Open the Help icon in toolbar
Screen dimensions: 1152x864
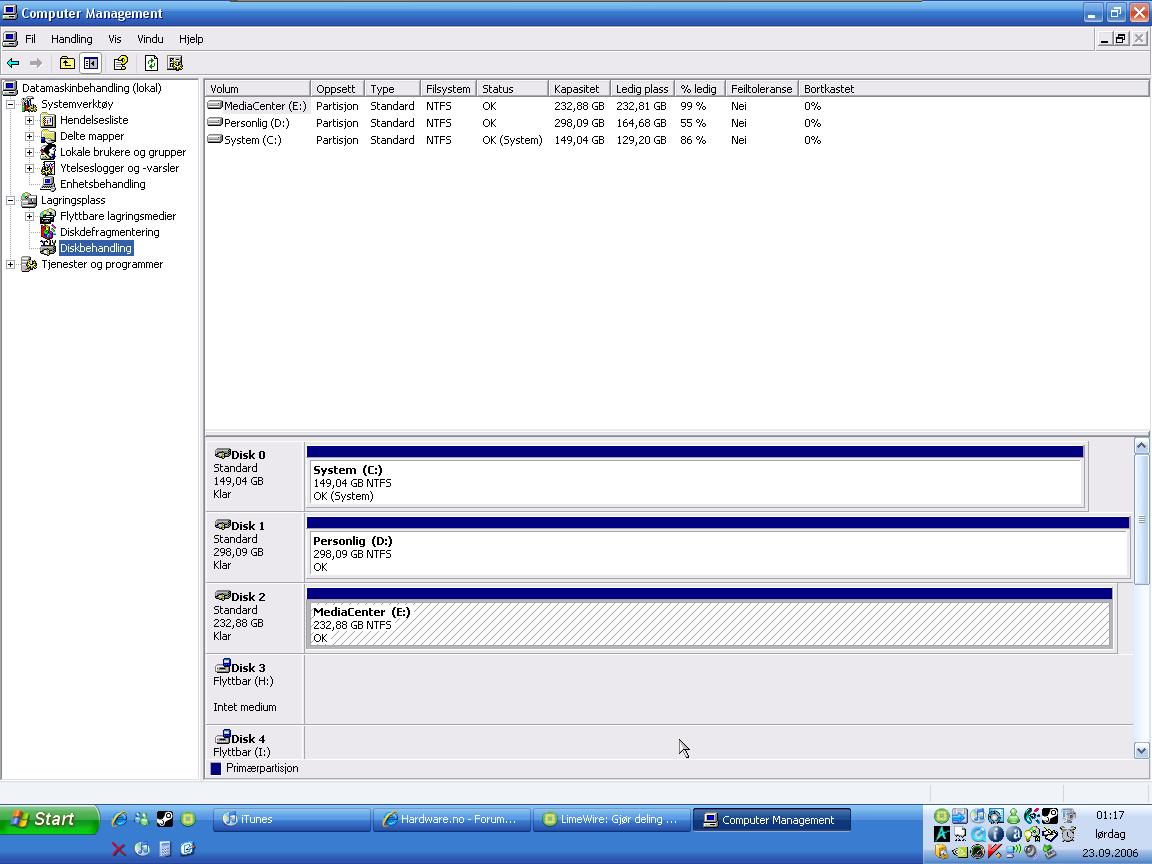coord(120,63)
